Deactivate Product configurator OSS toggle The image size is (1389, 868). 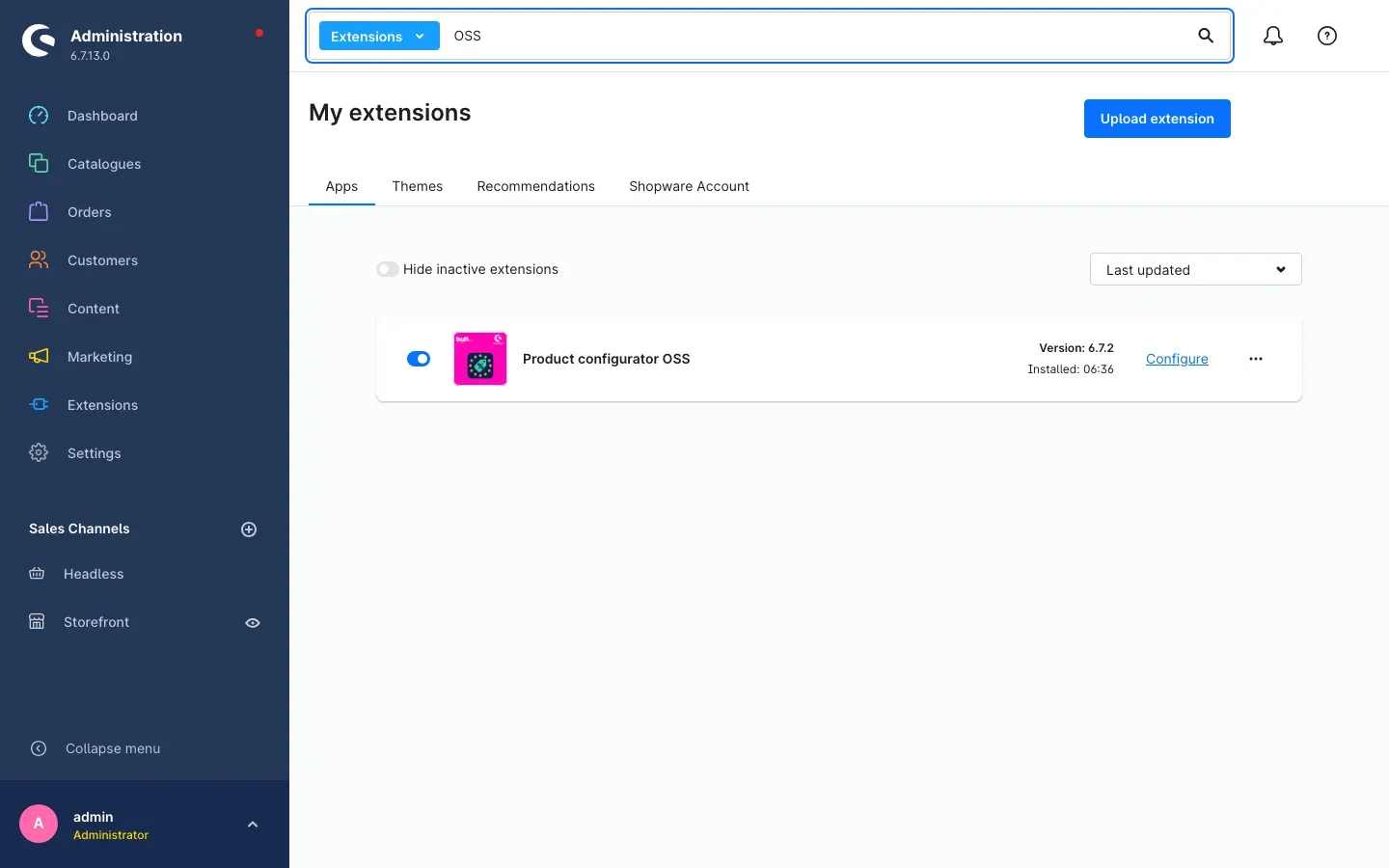point(419,359)
